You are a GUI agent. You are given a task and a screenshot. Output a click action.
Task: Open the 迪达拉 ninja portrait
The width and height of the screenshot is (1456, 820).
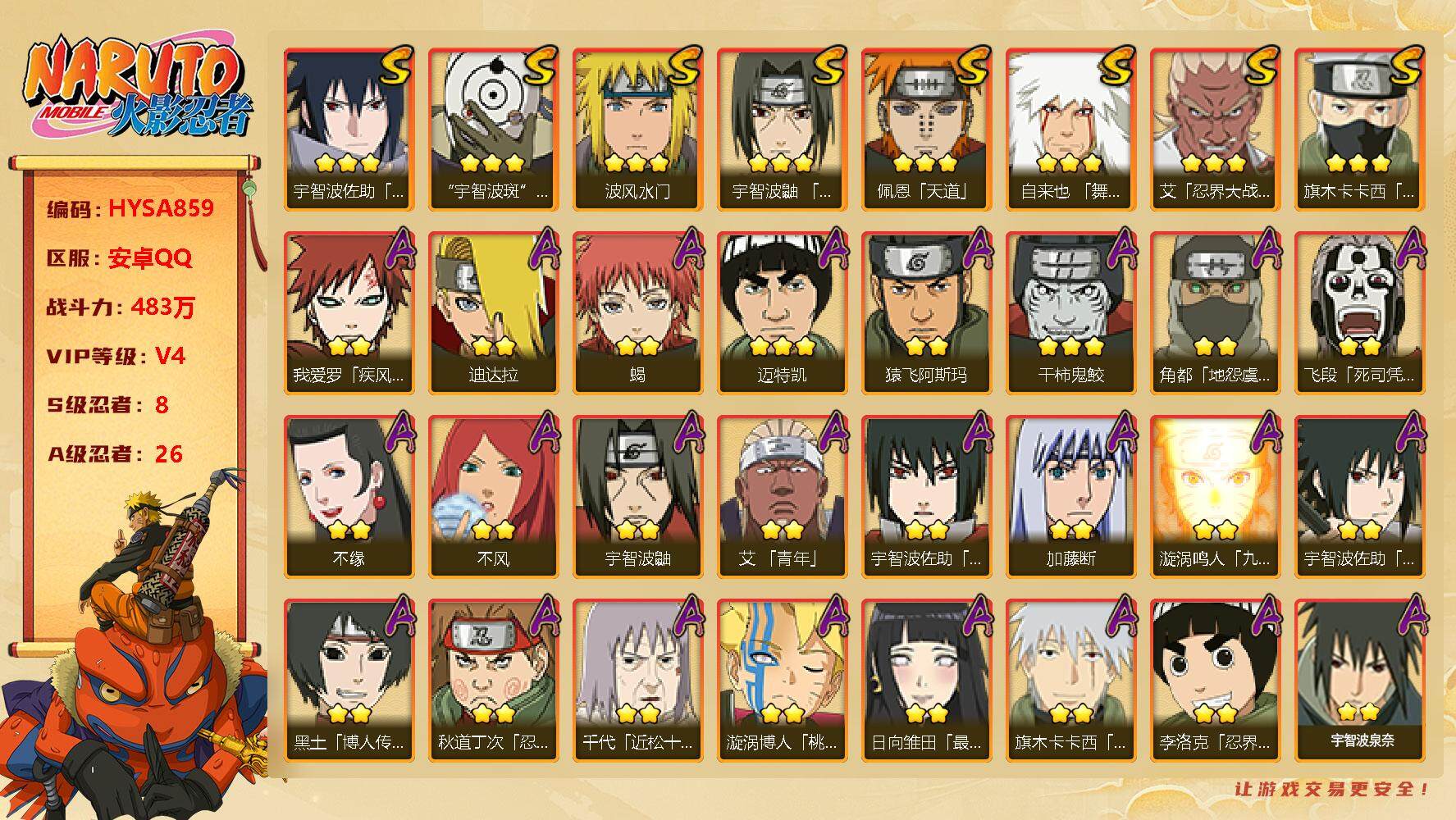click(x=493, y=313)
